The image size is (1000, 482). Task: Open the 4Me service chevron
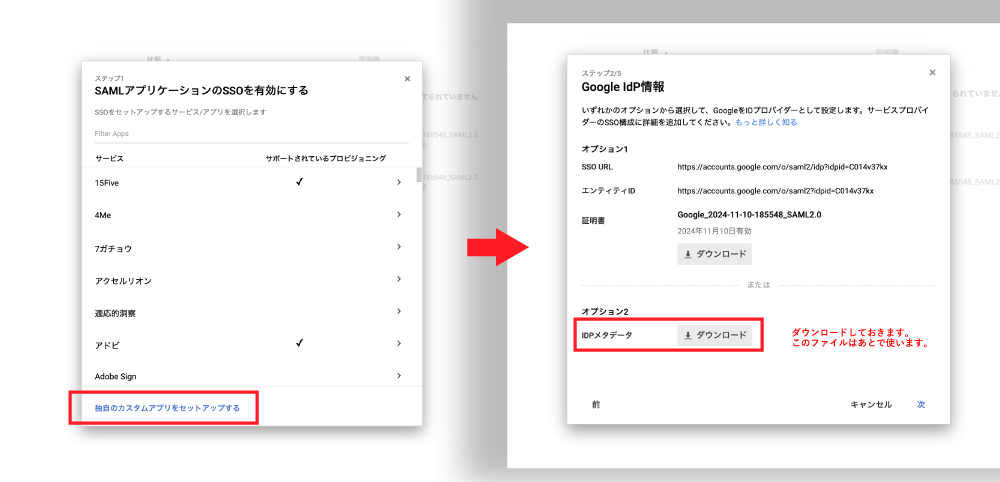click(399, 215)
